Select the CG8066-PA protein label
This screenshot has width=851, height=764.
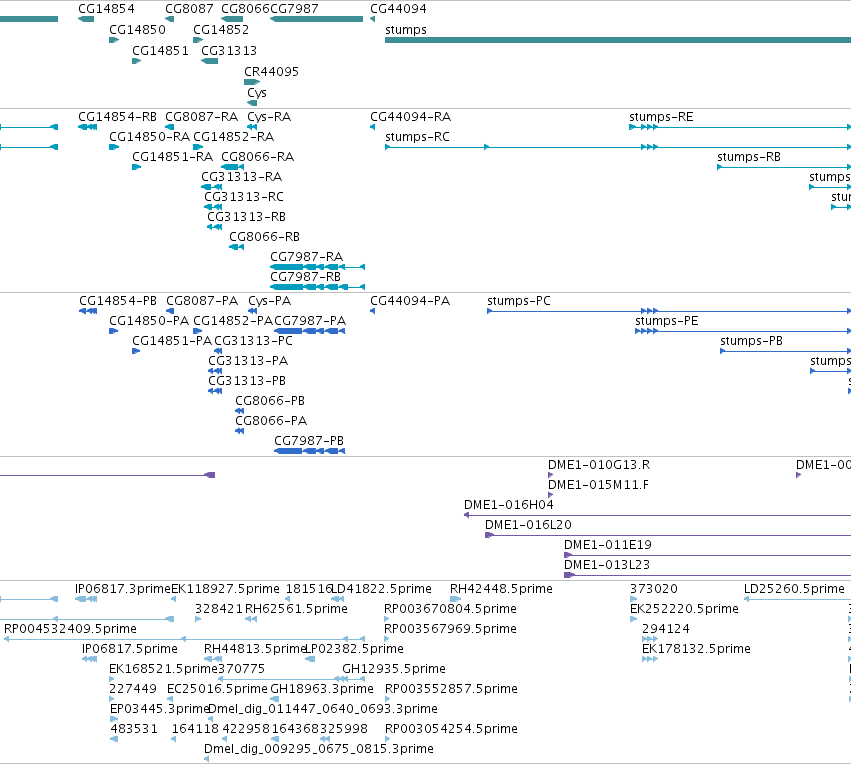point(271,421)
